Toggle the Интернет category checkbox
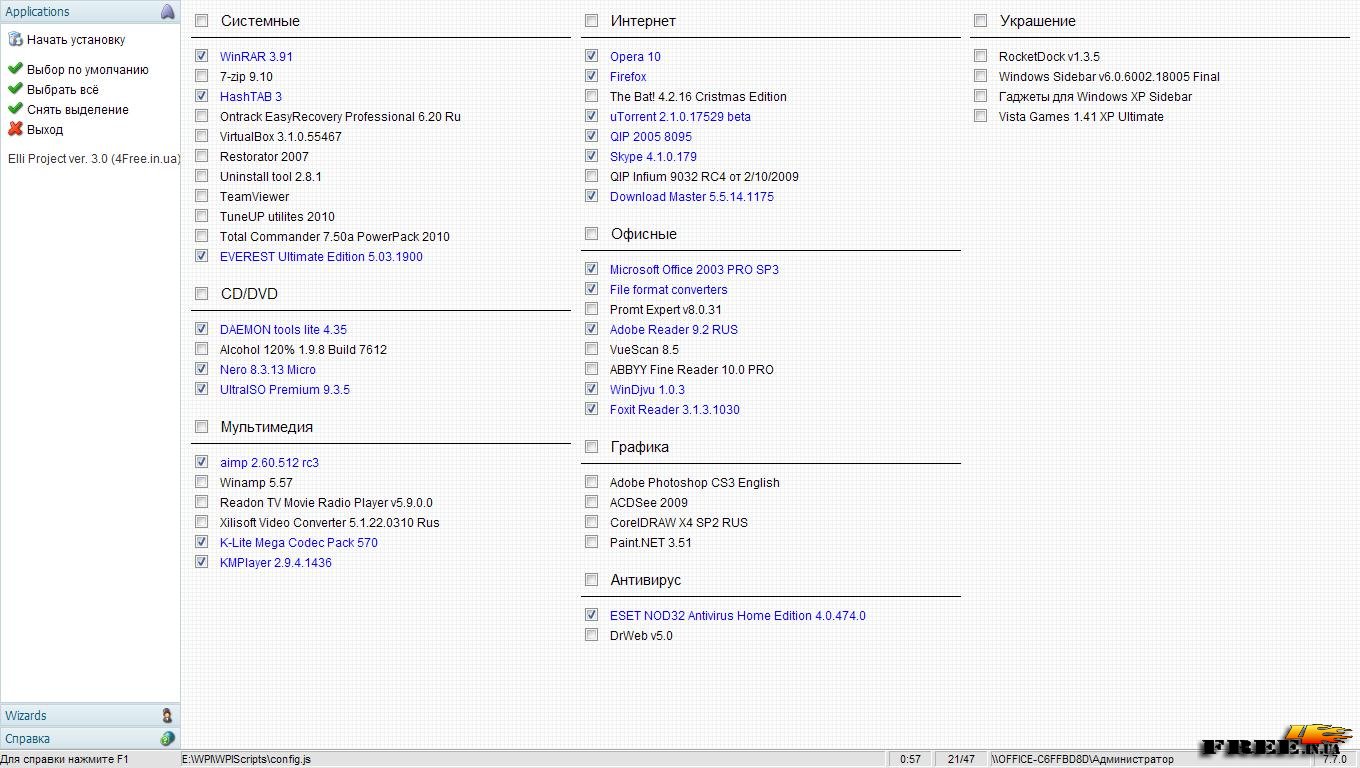 point(592,20)
